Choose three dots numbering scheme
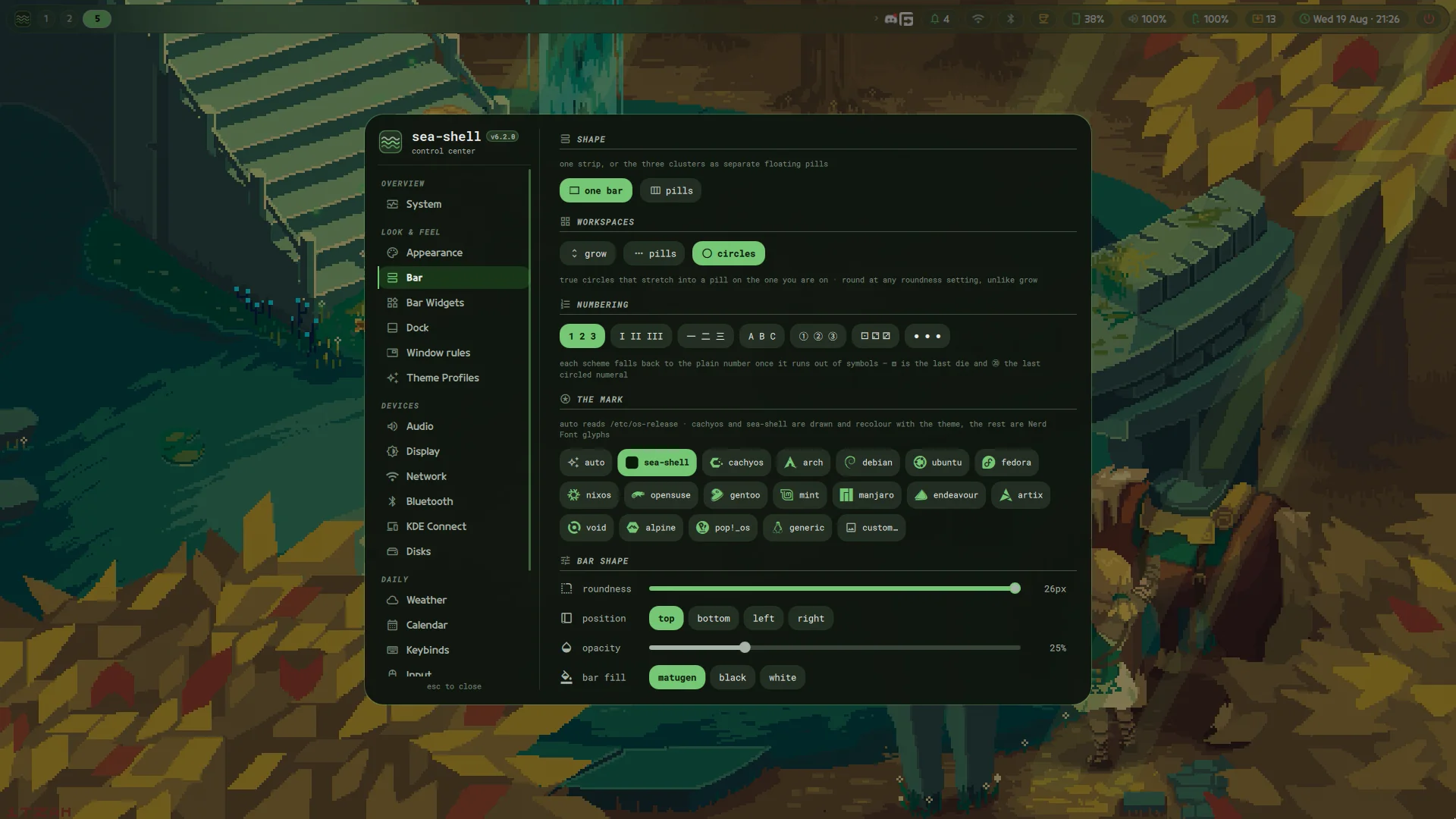Viewport: 1456px width, 819px height. [927, 337]
